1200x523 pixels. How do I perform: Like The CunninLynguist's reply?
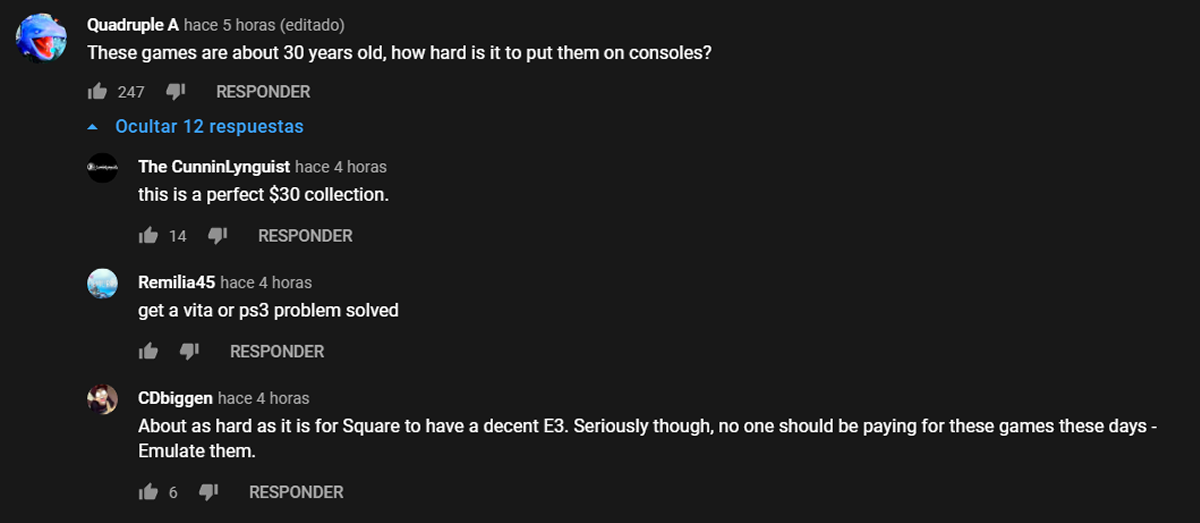coord(148,236)
